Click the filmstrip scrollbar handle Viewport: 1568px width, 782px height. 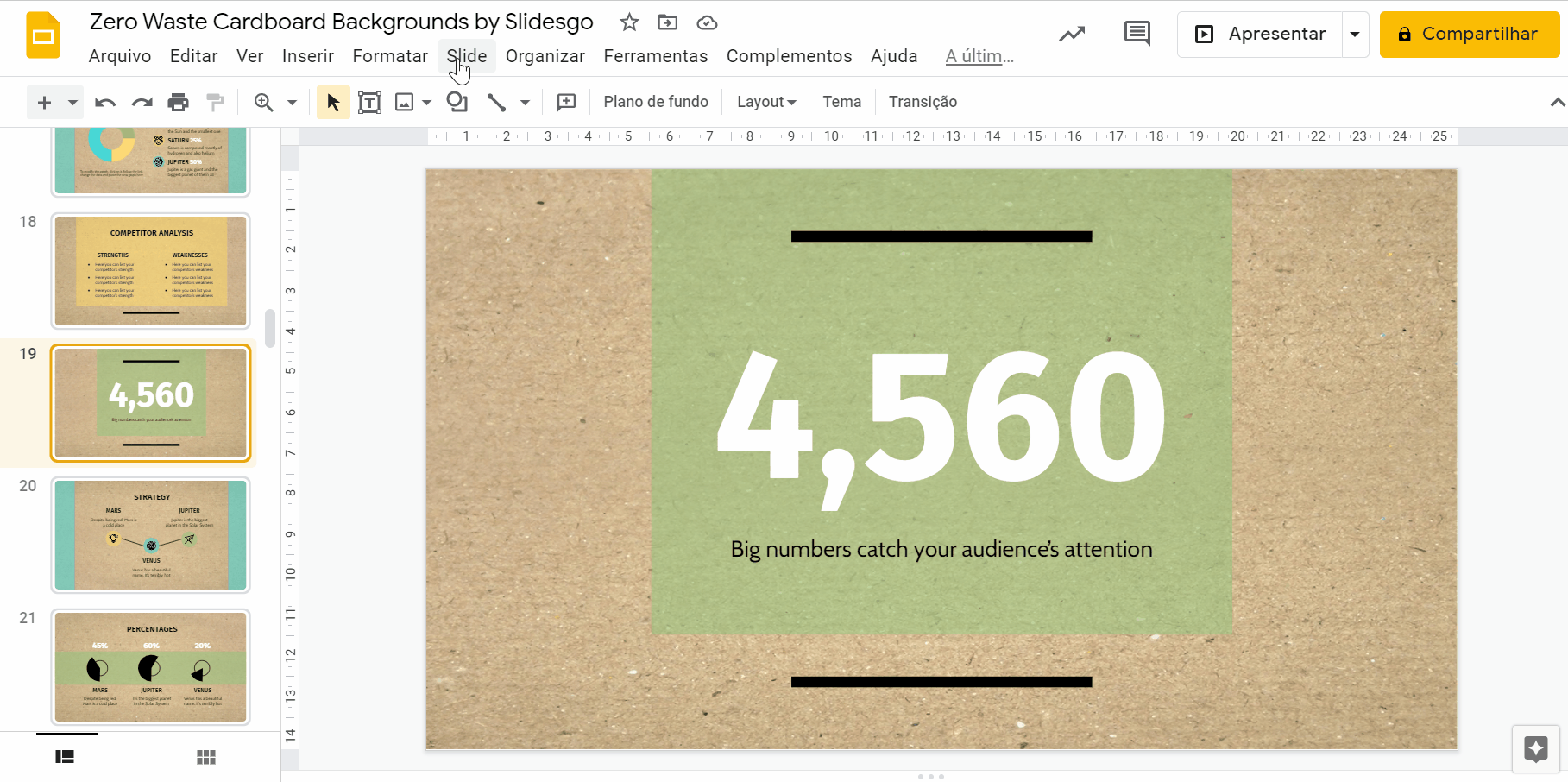point(270,328)
